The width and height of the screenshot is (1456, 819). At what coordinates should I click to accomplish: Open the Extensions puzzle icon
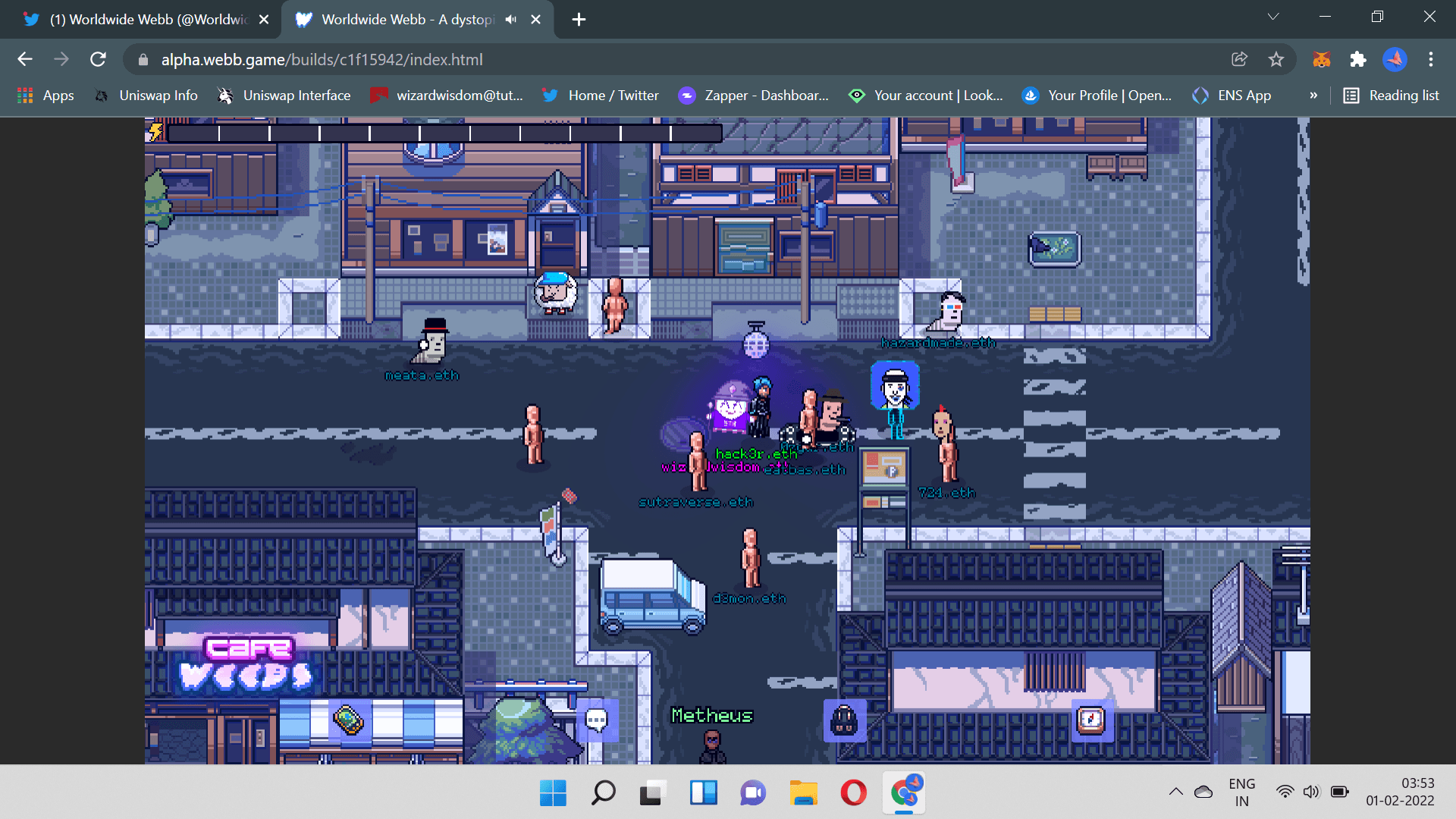coord(1357,59)
